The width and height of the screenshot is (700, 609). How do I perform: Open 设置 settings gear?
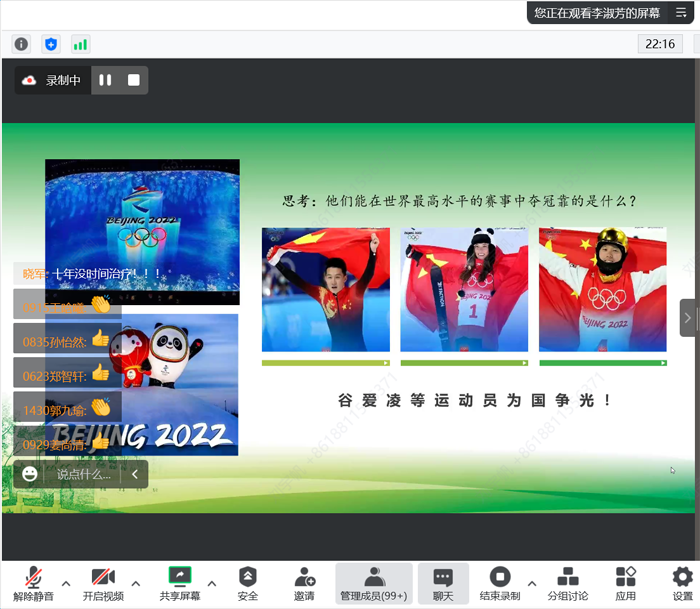tap(683, 584)
